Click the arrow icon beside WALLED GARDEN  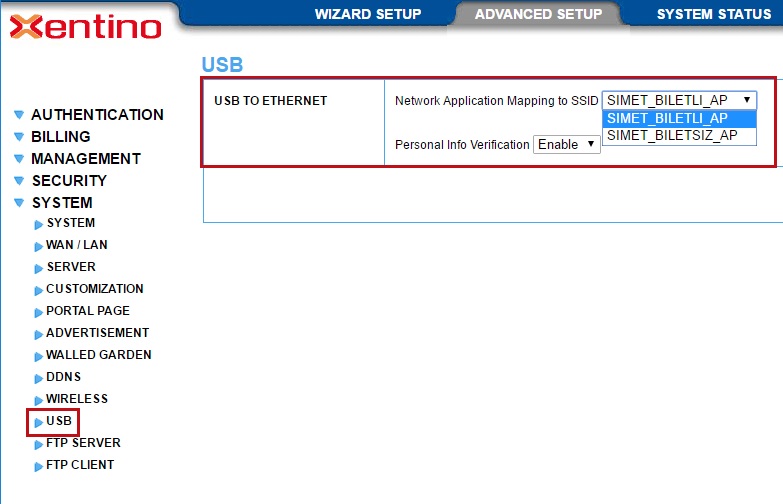(39, 356)
